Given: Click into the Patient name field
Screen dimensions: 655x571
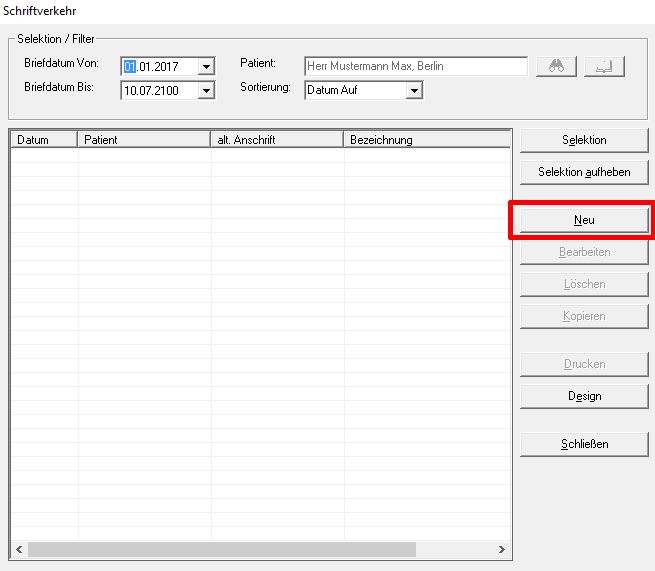Looking at the screenshot, I should [415, 66].
